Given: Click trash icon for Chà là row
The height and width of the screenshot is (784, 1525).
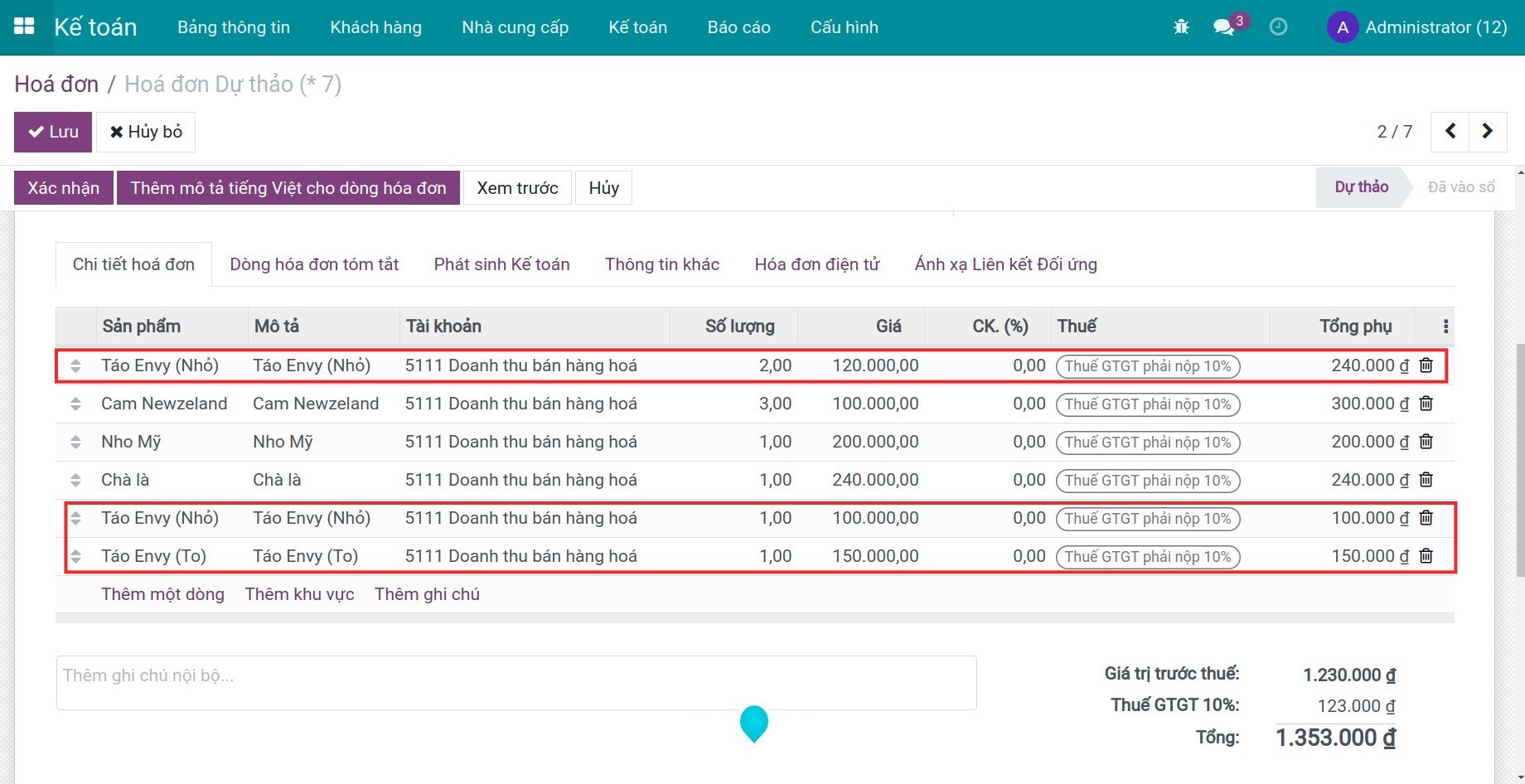Looking at the screenshot, I should [1426, 480].
